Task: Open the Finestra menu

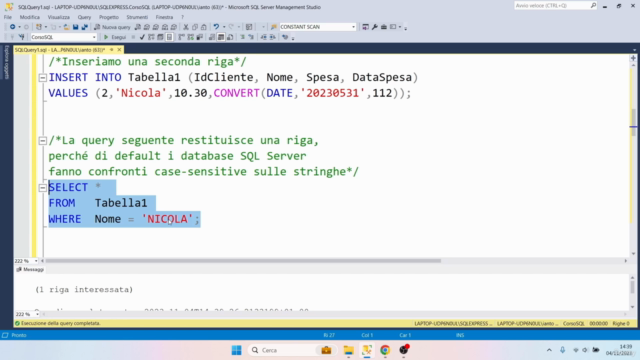Action: point(164,17)
